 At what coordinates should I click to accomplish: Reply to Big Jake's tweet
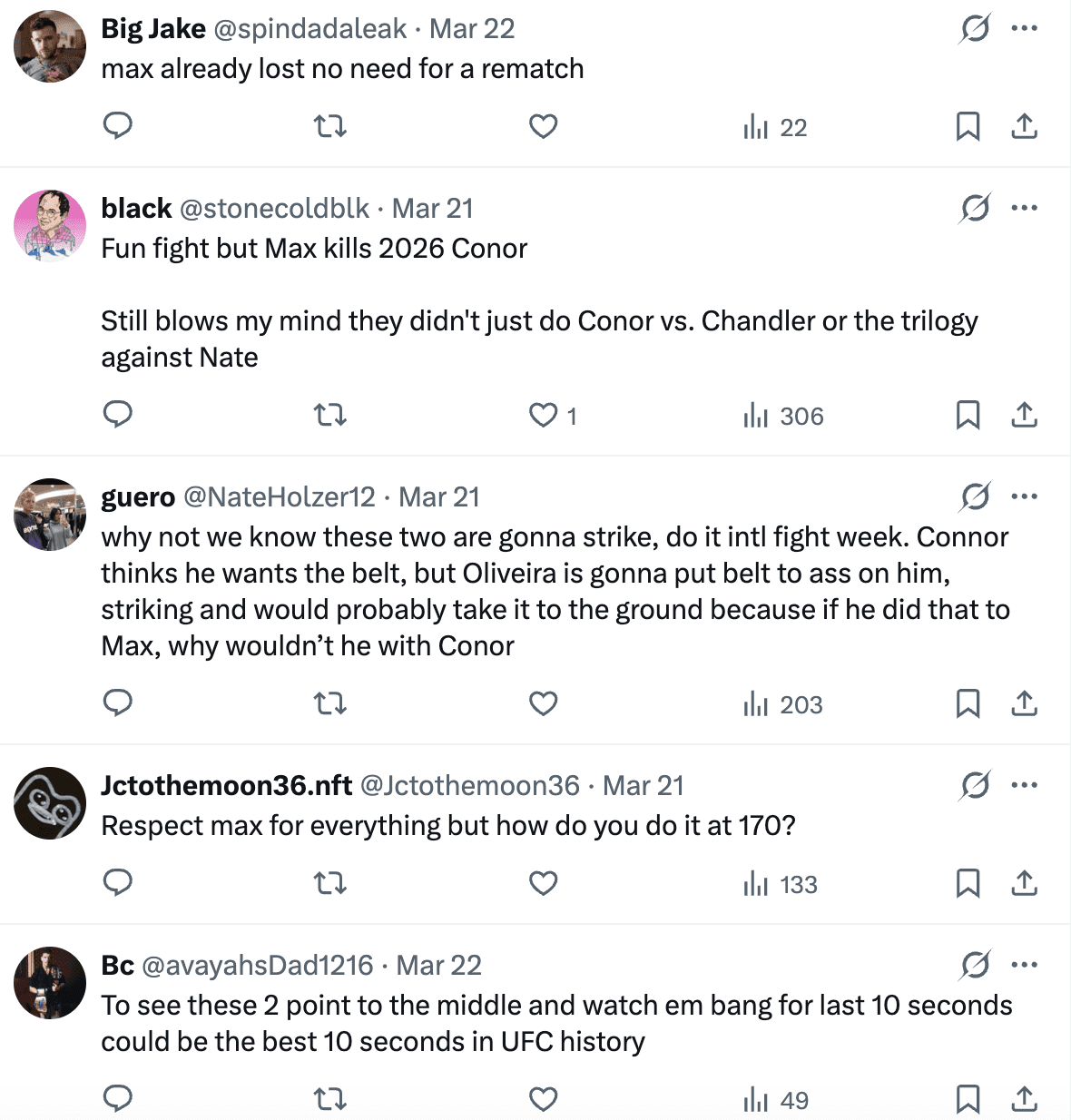click(118, 125)
